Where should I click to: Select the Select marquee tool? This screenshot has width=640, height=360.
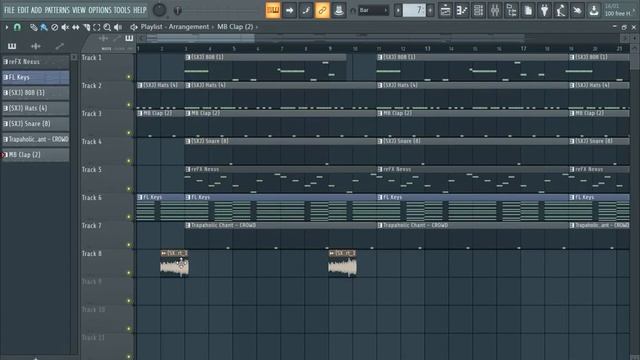coord(97,27)
